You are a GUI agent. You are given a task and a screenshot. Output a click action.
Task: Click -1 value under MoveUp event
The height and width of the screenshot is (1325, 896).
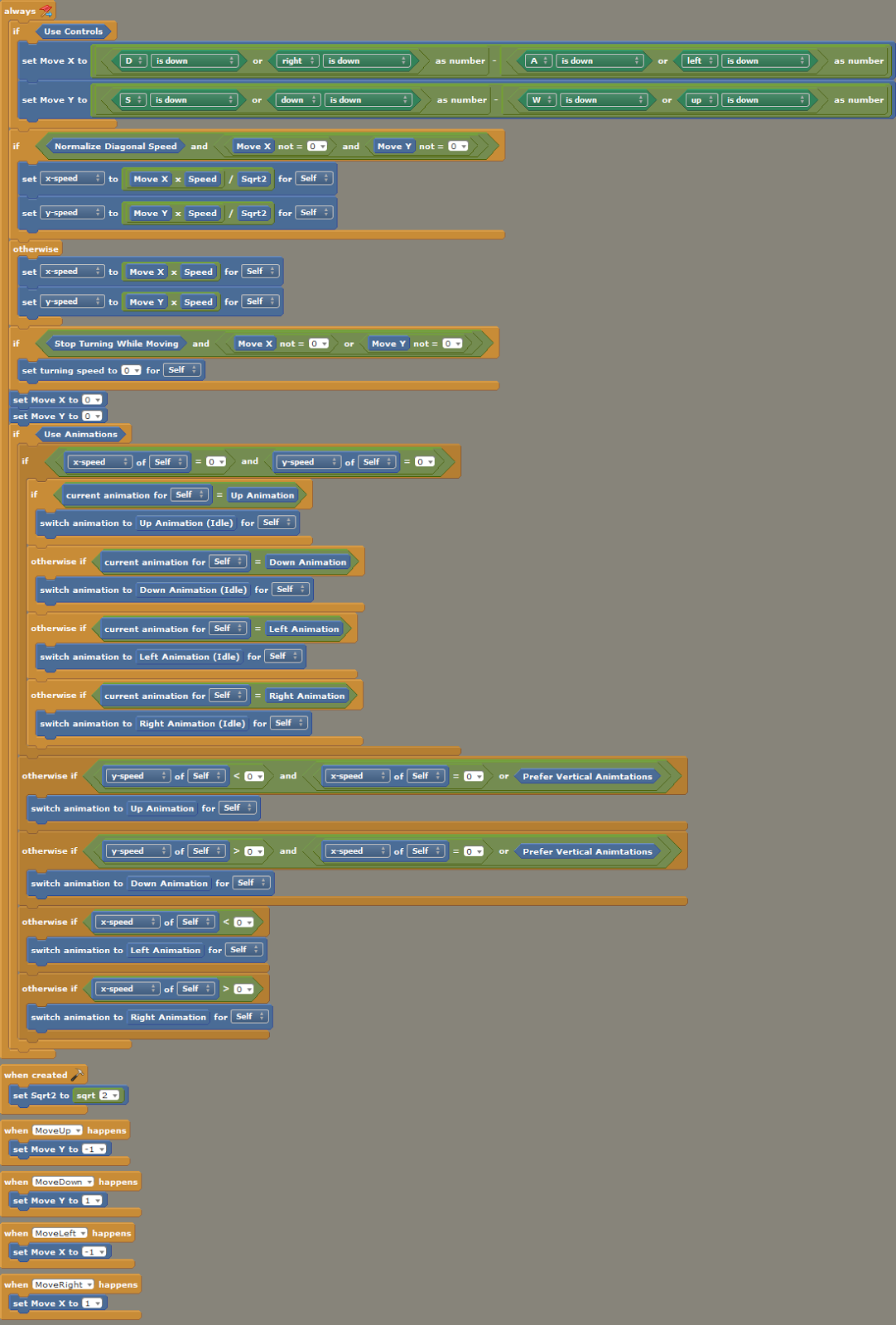pyautogui.click(x=94, y=1149)
